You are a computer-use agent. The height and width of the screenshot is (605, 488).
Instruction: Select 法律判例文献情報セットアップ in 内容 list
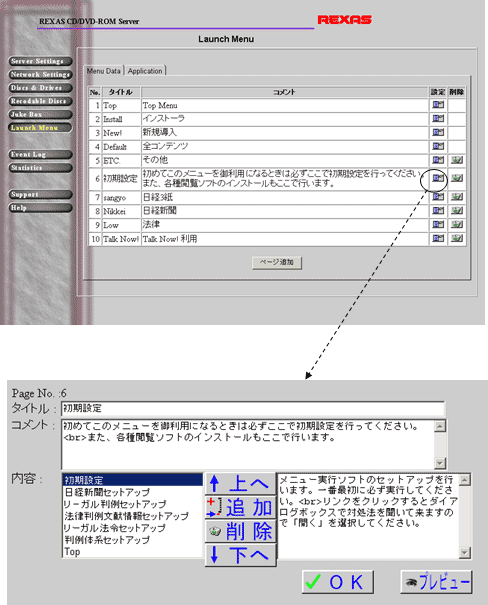coord(132,516)
